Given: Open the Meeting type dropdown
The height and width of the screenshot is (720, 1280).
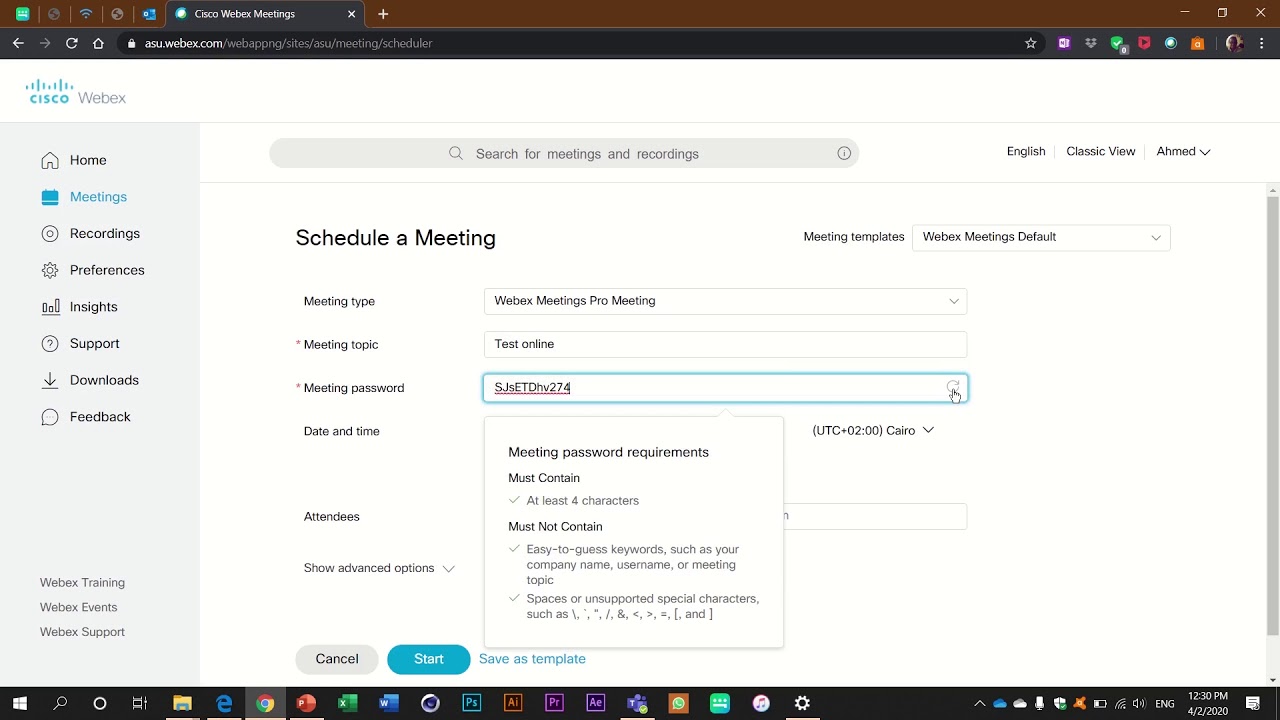Looking at the screenshot, I should (x=725, y=301).
